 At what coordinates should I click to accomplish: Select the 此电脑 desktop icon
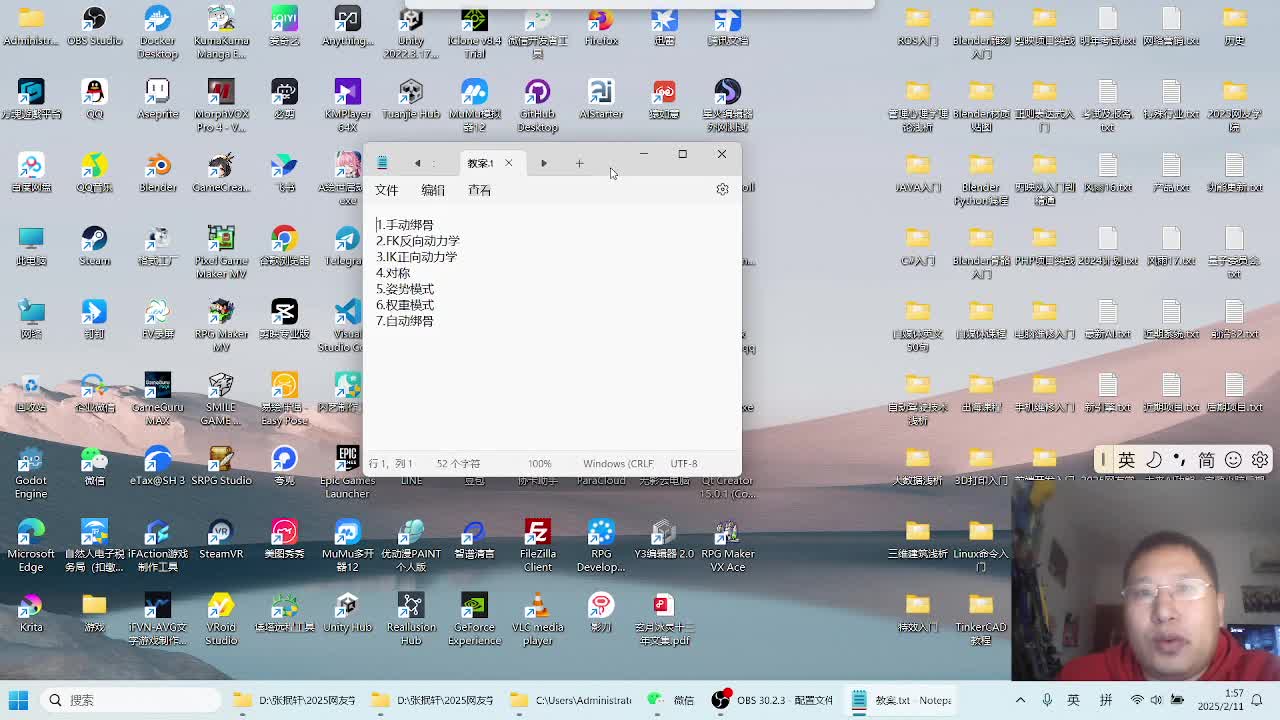pos(31,246)
